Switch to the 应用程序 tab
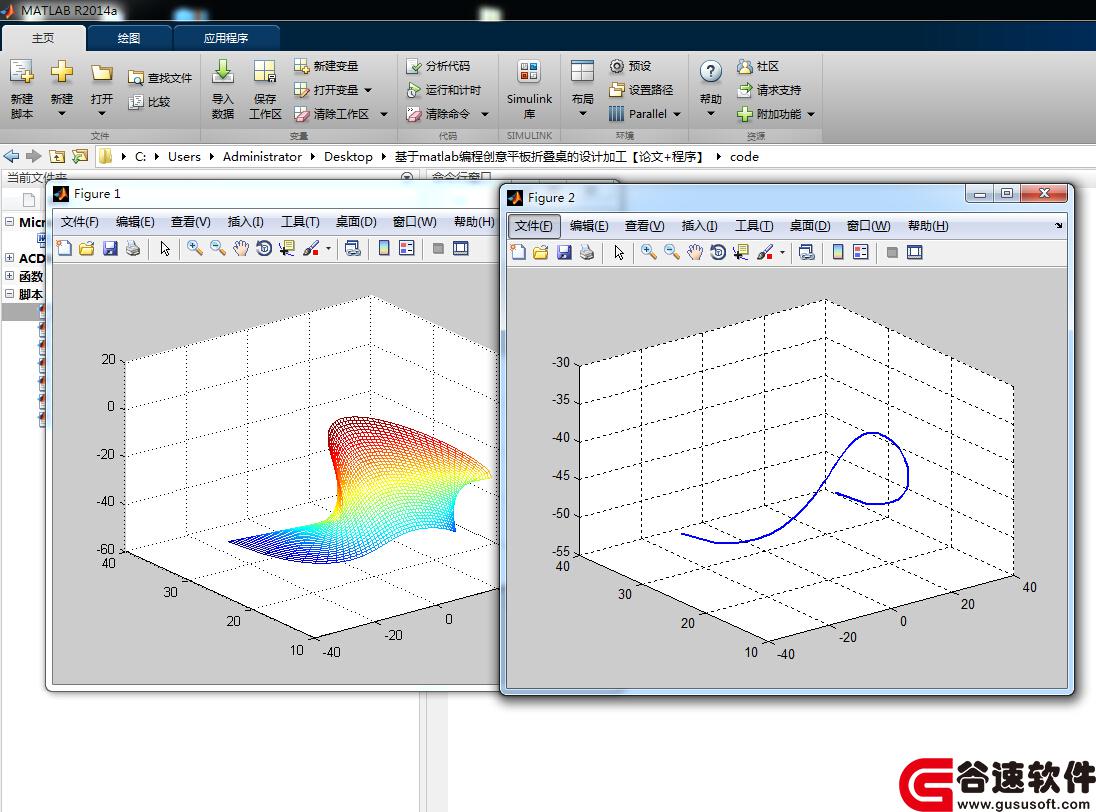Image resolution: width=1096 pixels, height=812 pixels. tap(226, 38)
